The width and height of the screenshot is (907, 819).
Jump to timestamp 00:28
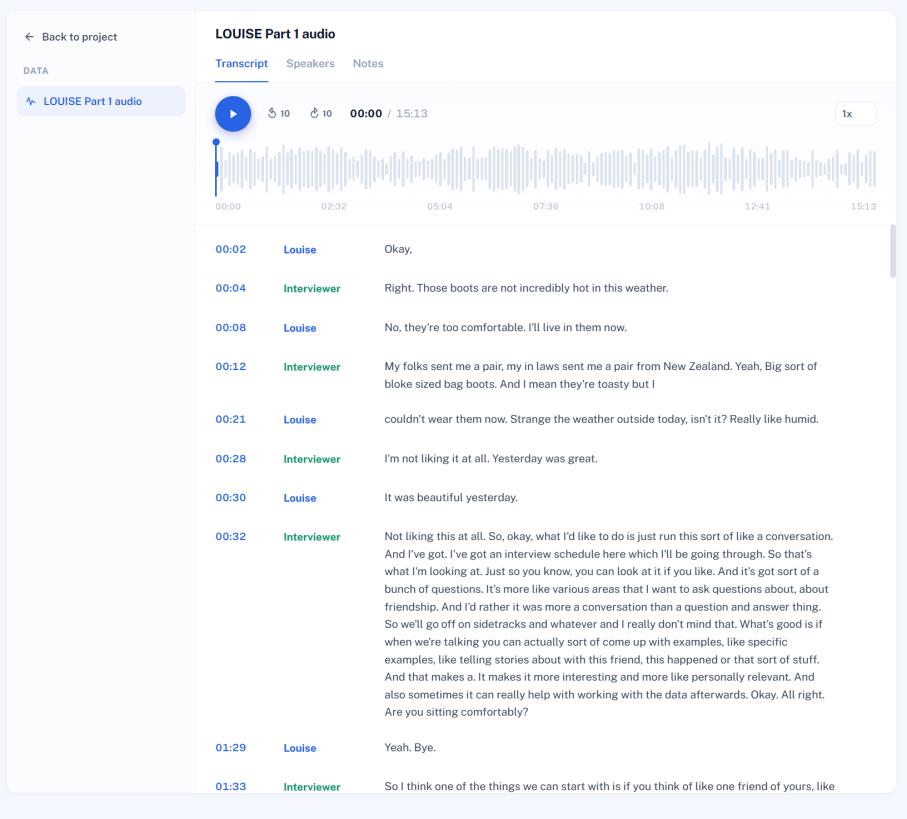[231, 459]
